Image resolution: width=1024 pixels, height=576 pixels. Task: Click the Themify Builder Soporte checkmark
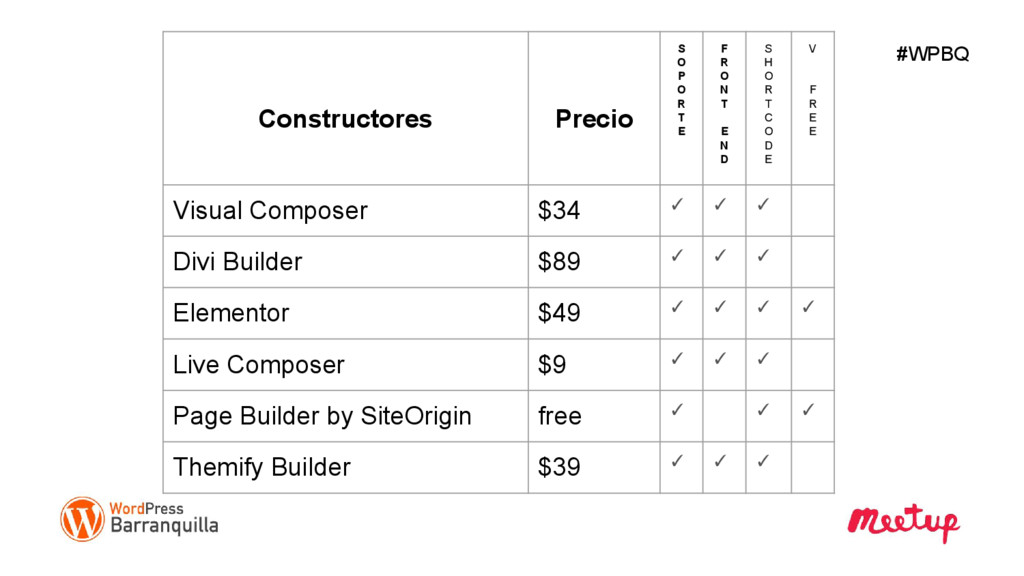point(677,461)
